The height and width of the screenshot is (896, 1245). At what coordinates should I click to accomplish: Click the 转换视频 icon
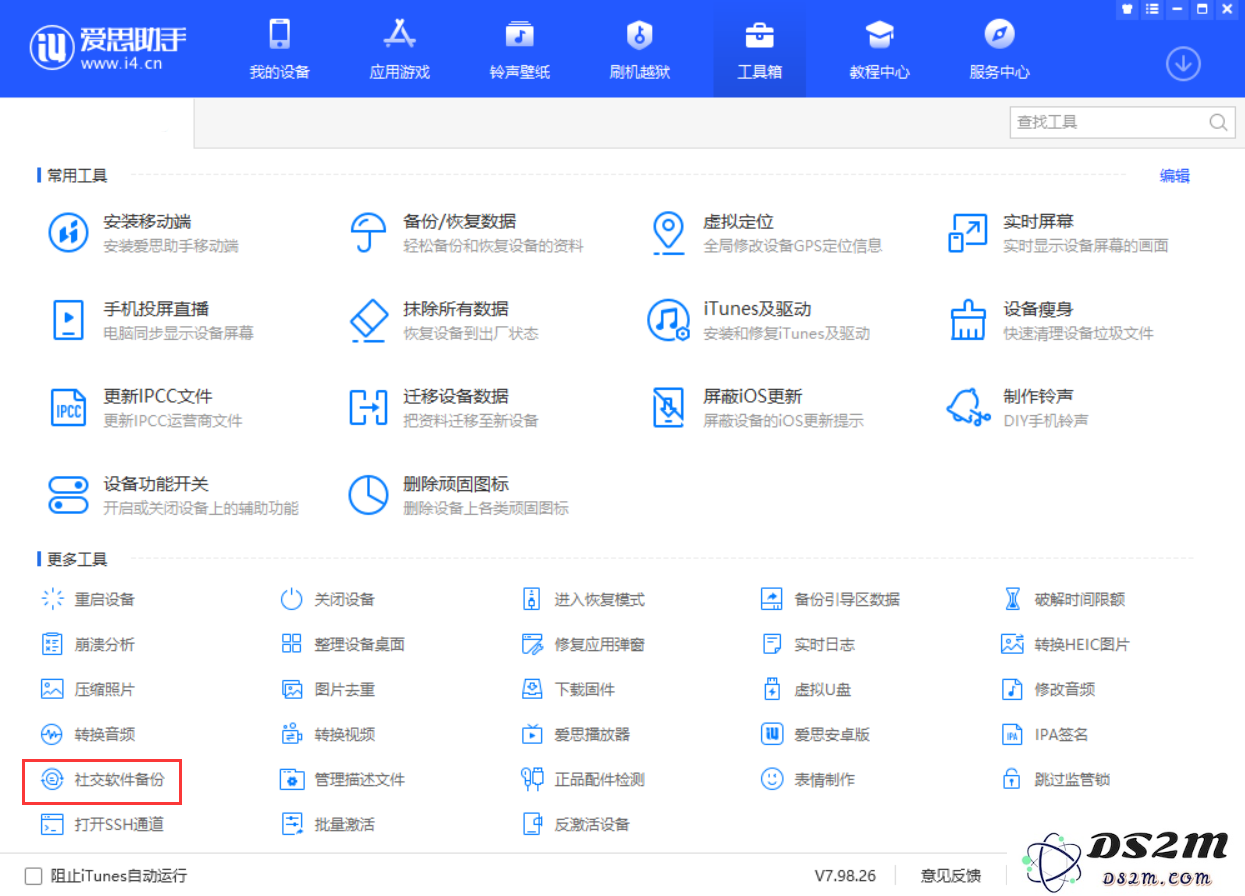[x=292, y=734]
